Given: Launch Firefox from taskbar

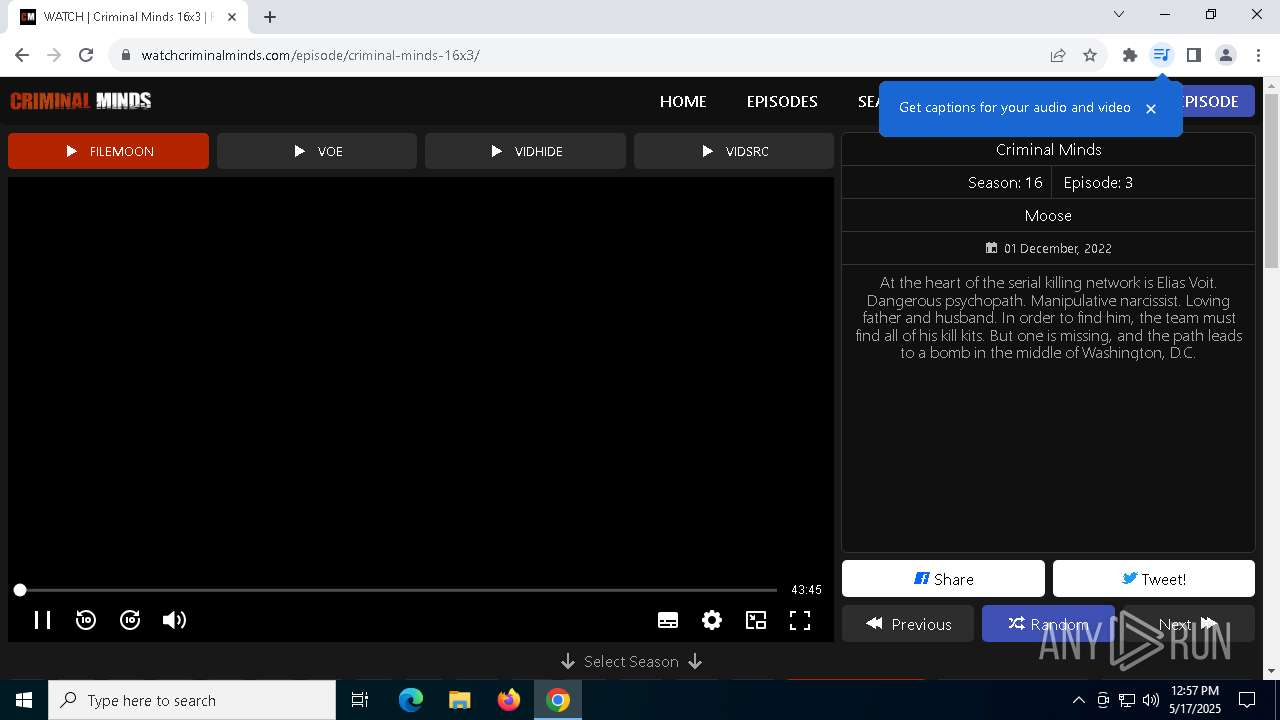Looking at the screenshot, I should point(509,700).
